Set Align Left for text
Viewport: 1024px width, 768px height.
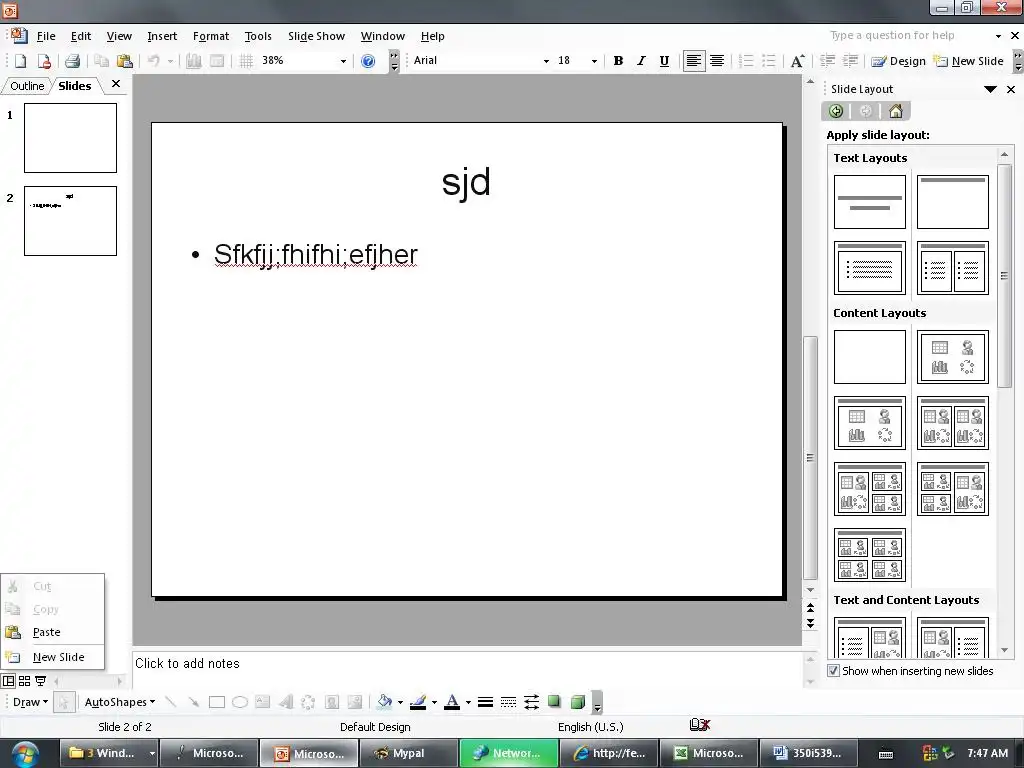pos(694,61)
